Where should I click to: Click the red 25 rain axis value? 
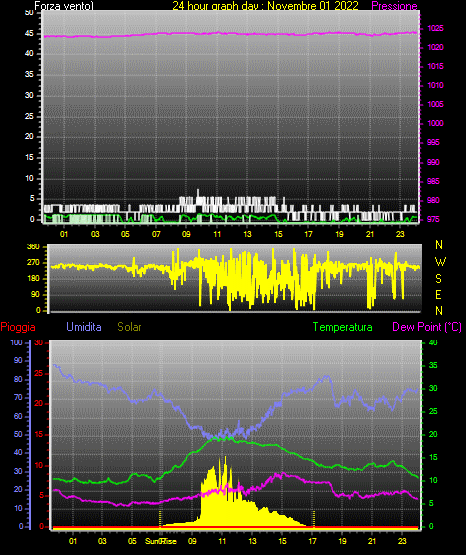pyautogui.click(x=38, y=373)
